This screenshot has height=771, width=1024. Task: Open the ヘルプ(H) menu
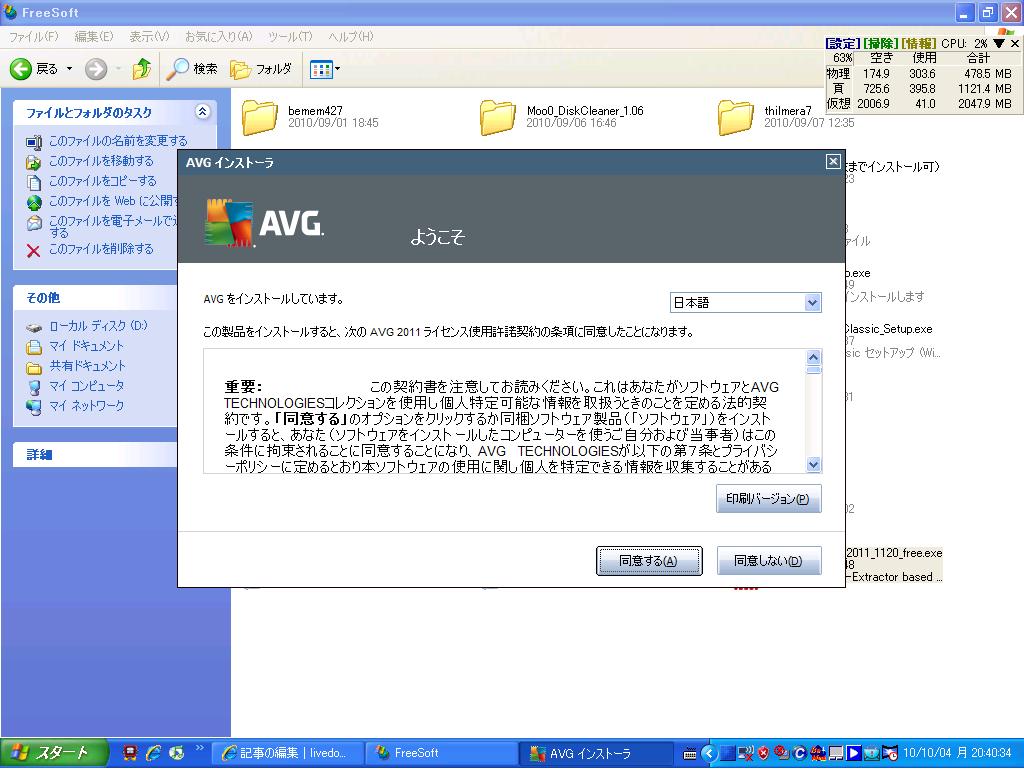351,37
